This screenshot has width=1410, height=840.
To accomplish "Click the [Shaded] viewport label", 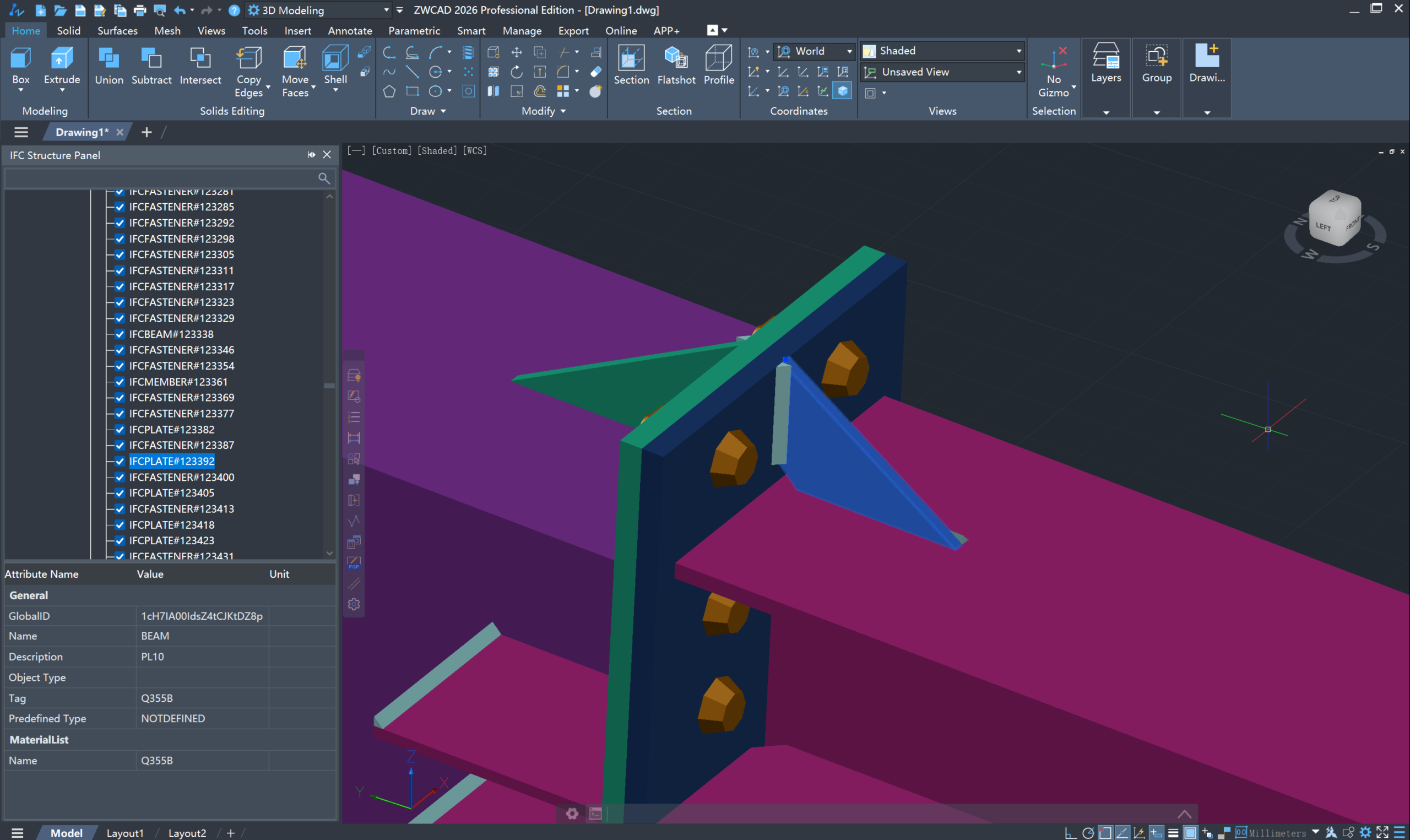I will pyautogui.click(x=437, y=150).
